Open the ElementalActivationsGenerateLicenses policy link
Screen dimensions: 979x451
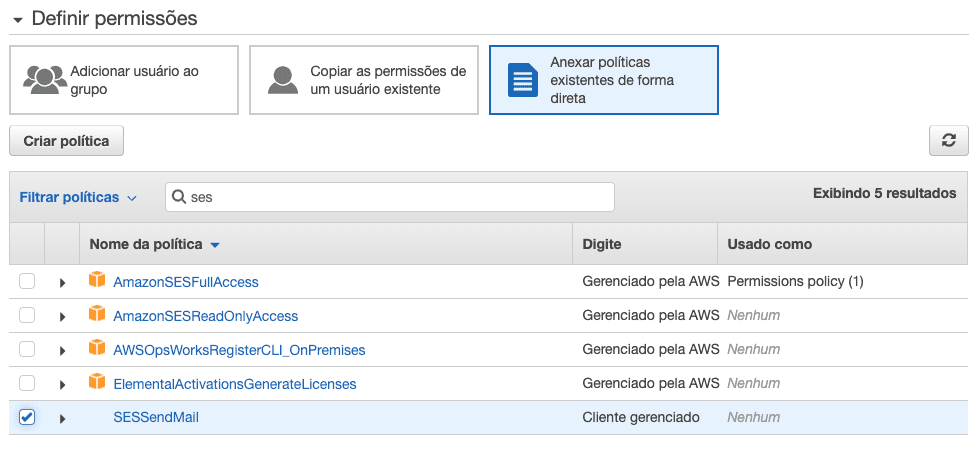(235, 384)
